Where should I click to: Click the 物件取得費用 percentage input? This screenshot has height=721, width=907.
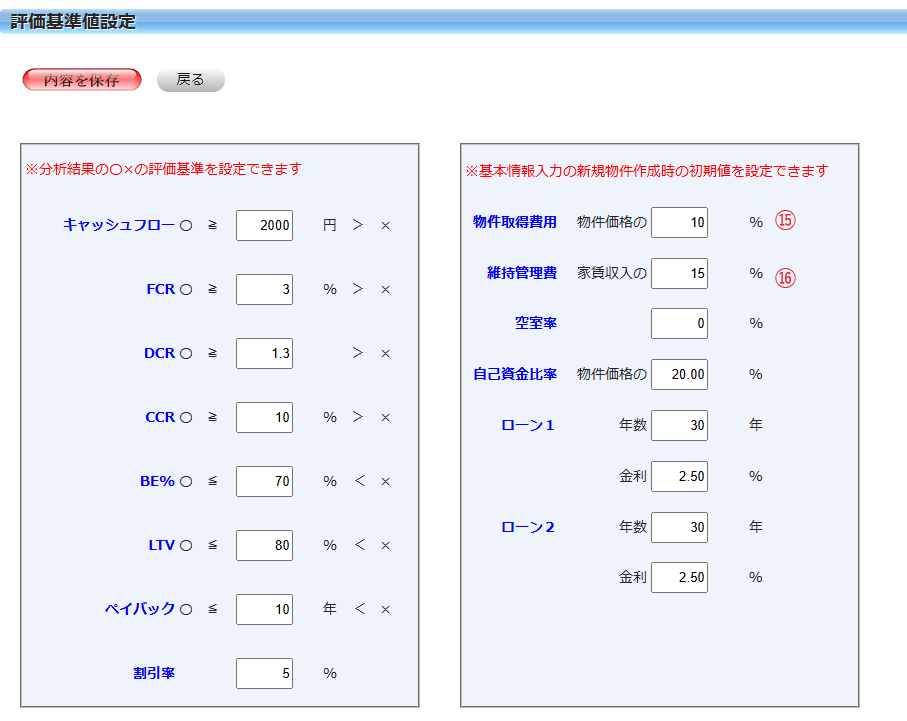(x=679, y=222)
